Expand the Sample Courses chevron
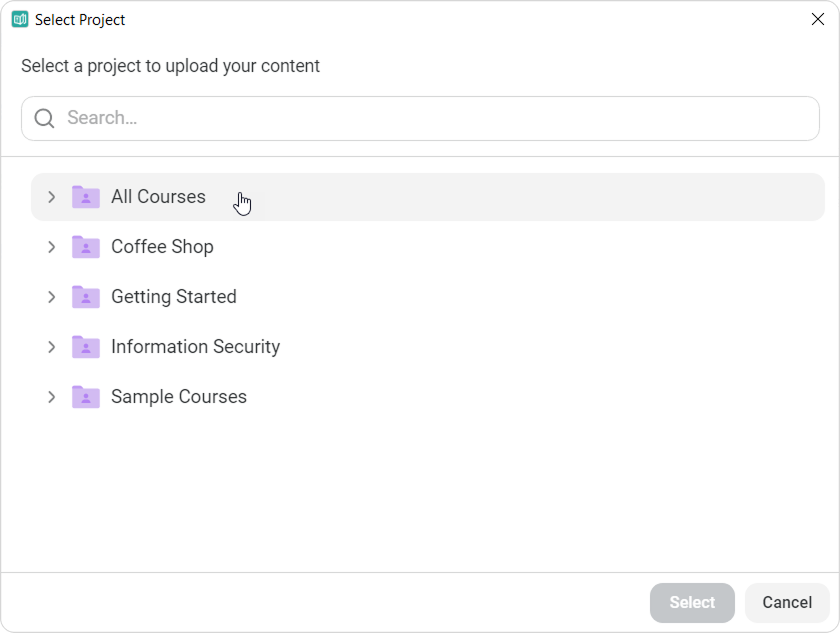This screenshot has width=840, height=633. [51, 397]
